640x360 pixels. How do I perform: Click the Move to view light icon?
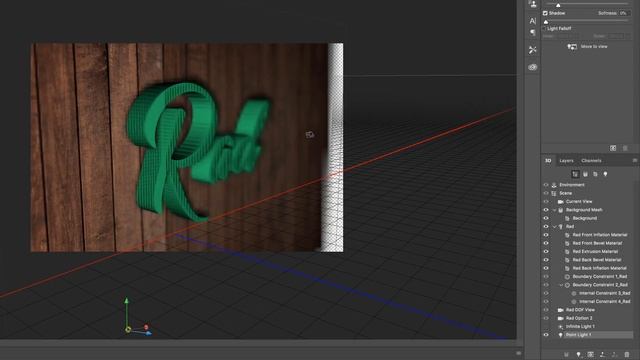click(572, 47)
